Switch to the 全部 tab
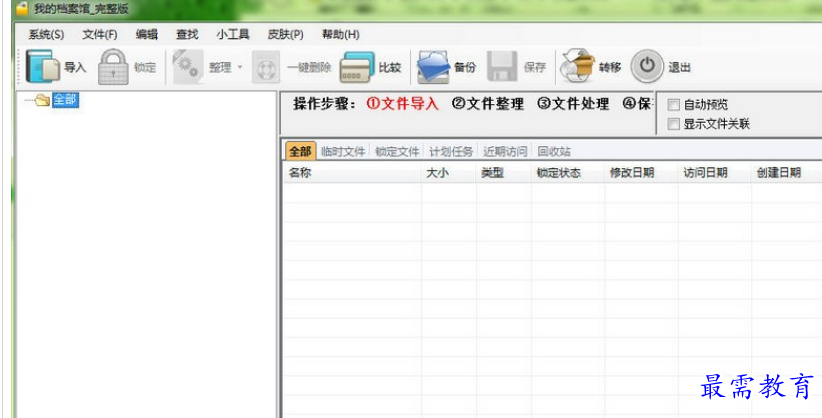 [x=300, y=151]
